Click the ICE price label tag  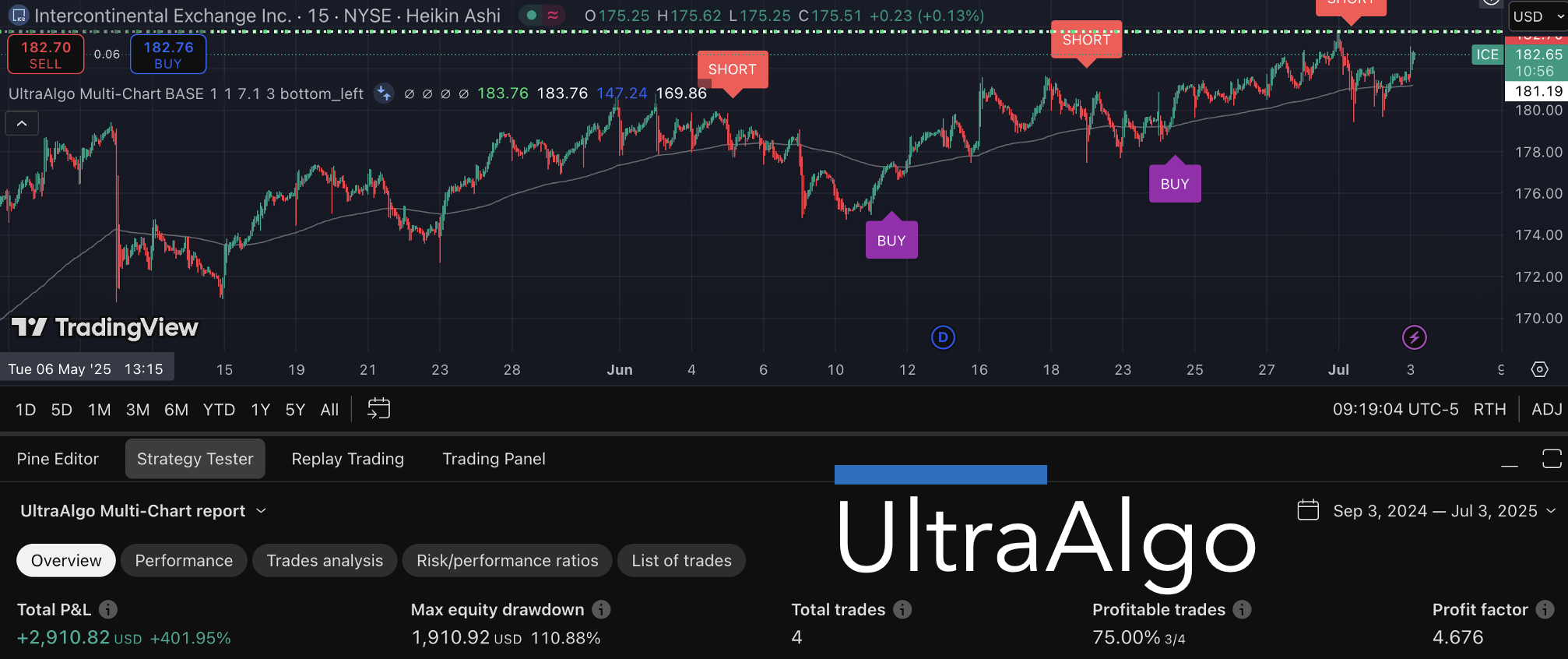point(1487,55)
